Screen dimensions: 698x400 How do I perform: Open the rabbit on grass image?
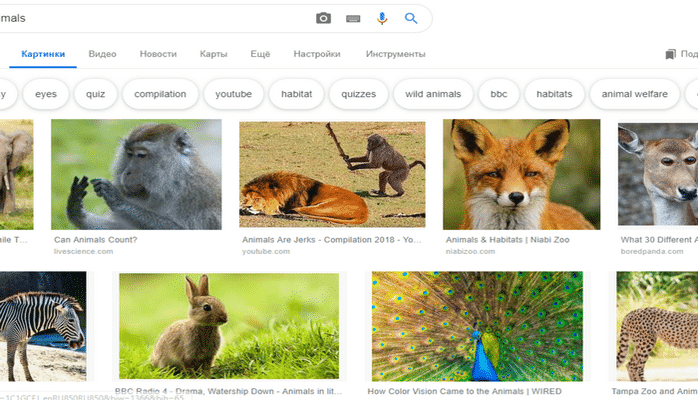[x=229, y=326]
